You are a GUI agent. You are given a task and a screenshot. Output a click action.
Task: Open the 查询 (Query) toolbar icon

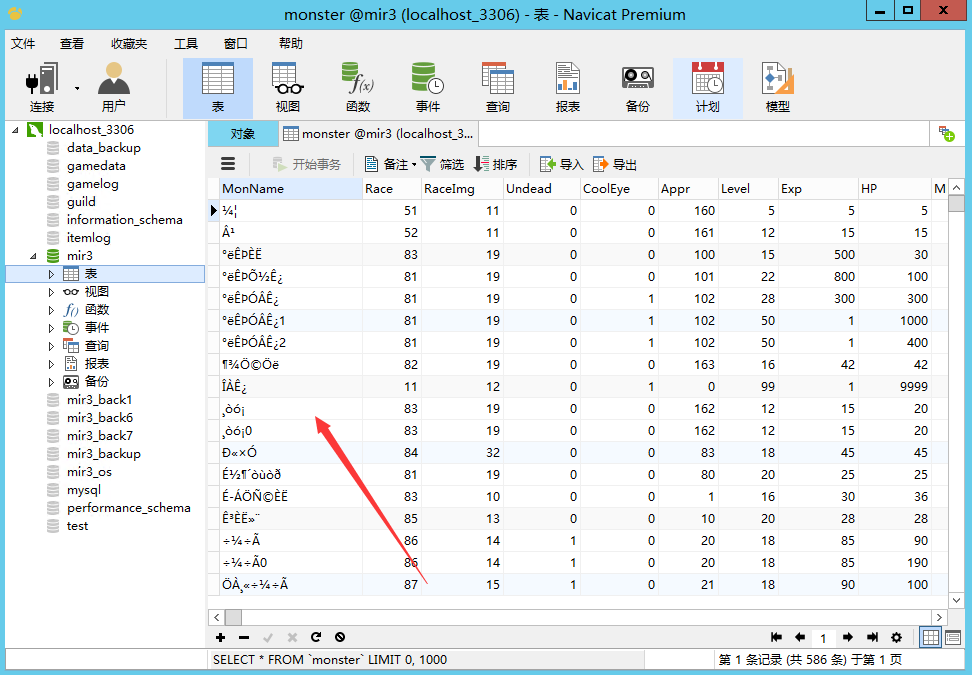click(497, 87)
